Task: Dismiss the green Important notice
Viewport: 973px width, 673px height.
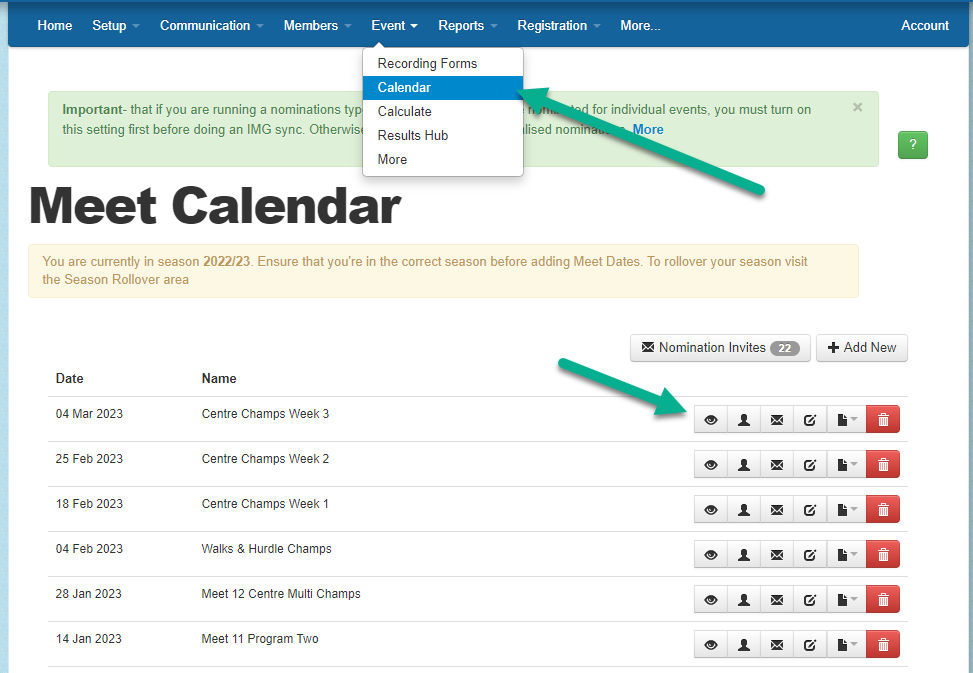Action: tap(857, 107)
